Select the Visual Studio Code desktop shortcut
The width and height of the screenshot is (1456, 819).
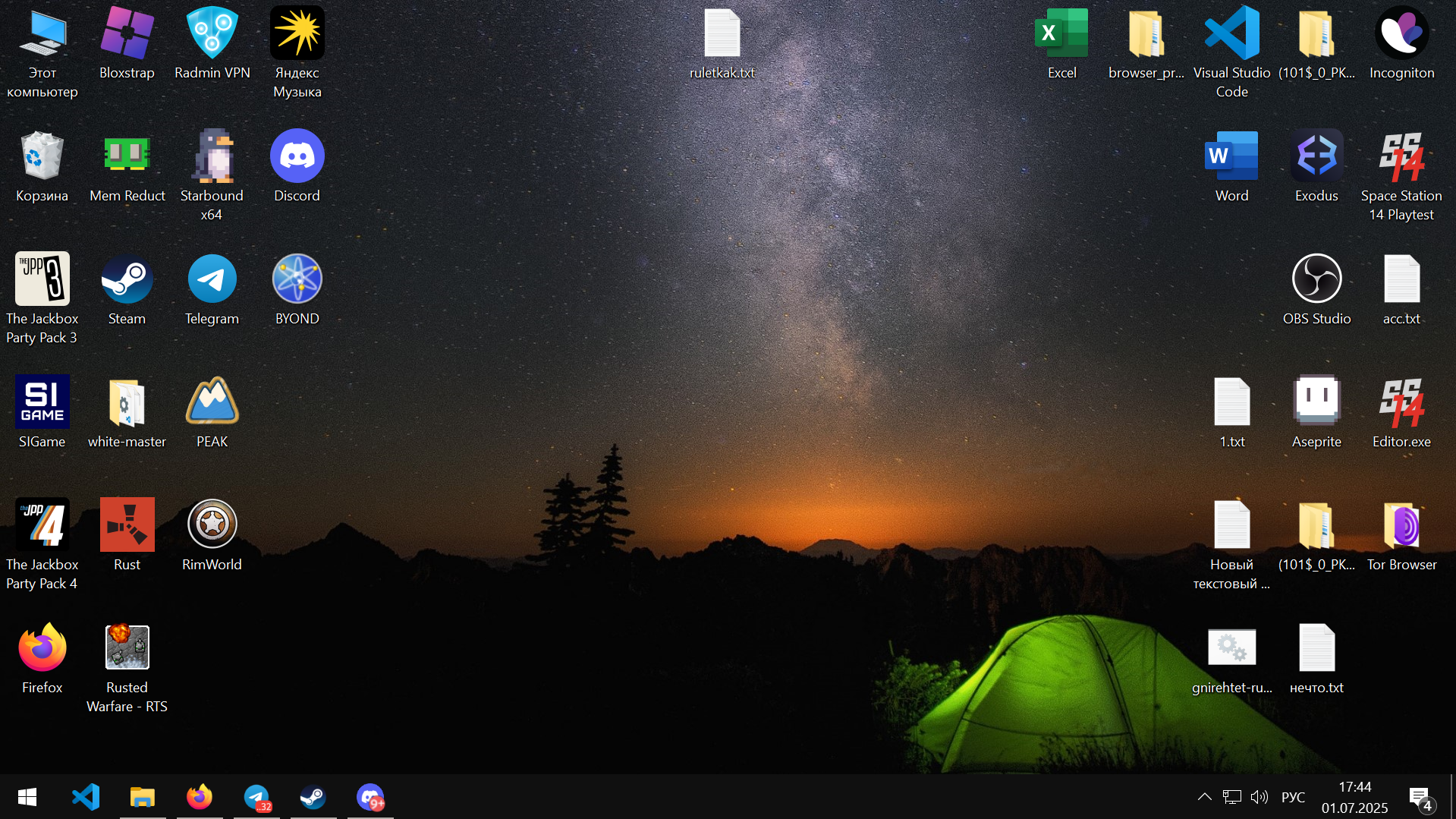coord(1232,53)
